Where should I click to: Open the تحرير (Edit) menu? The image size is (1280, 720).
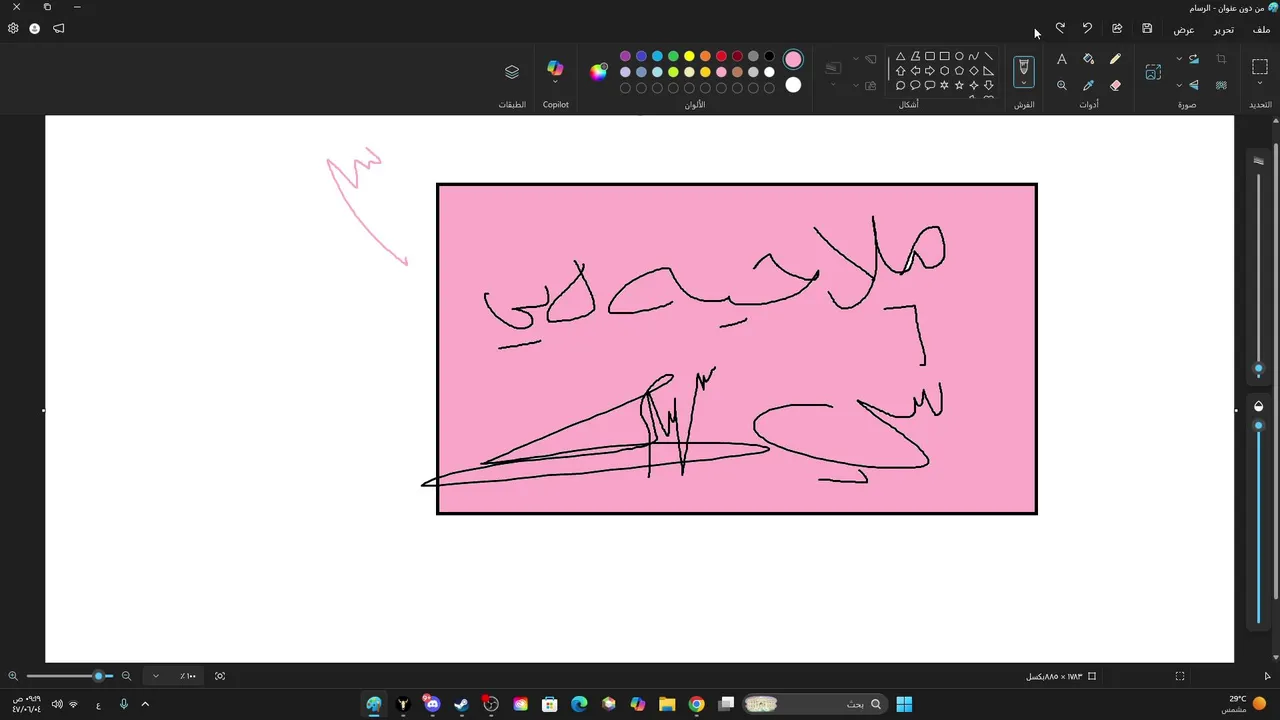coord(1224,29)
